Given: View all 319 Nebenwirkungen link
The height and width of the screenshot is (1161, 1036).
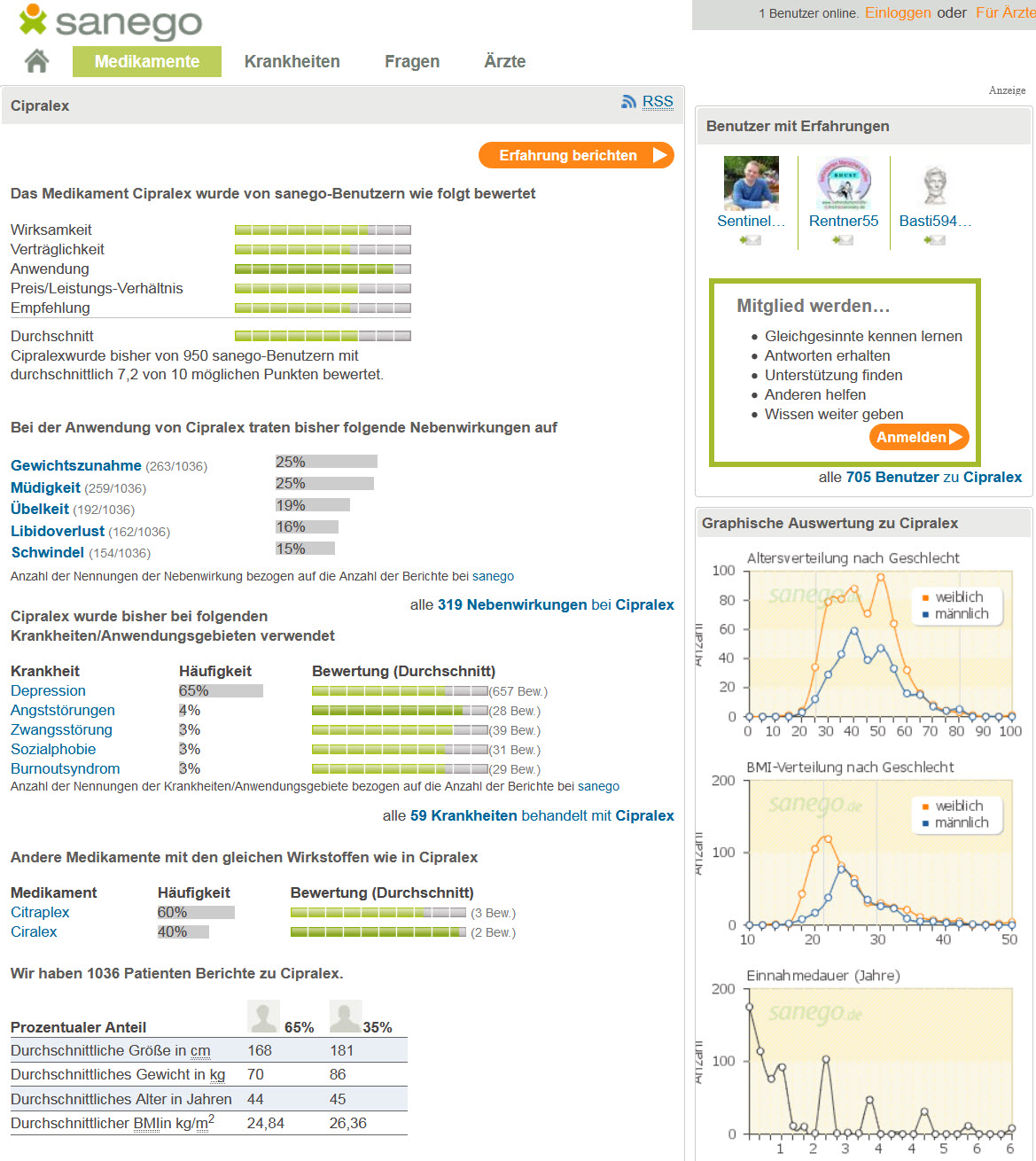Looking at the screenshot, I should 512,604.
